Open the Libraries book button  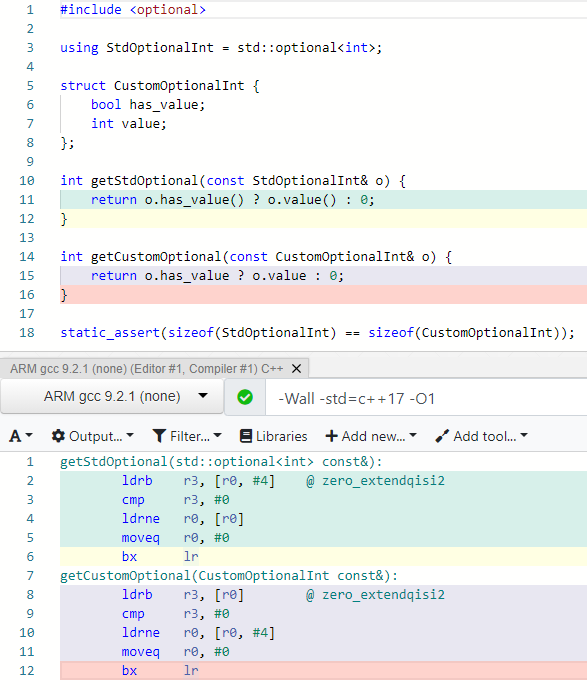[273, 436]
